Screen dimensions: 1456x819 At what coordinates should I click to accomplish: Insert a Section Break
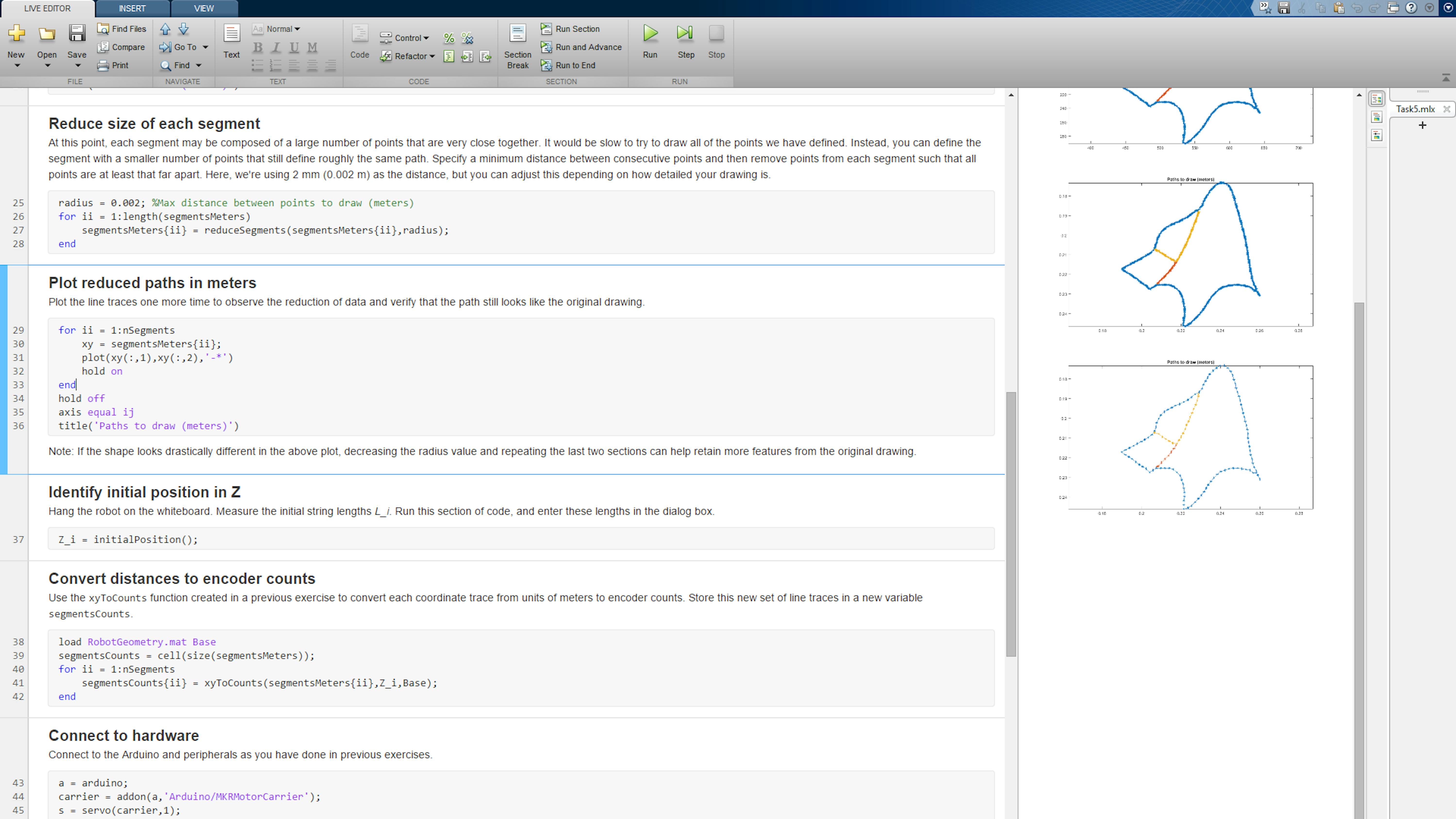(518, 46)
